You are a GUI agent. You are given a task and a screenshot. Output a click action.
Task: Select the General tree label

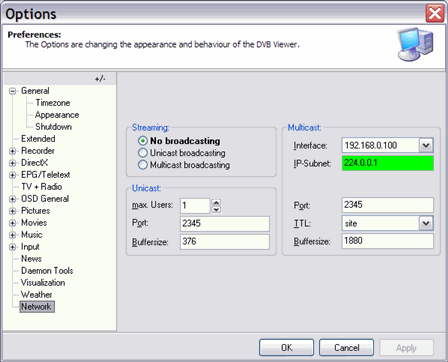pyautogui.click(x=35, y=91)
